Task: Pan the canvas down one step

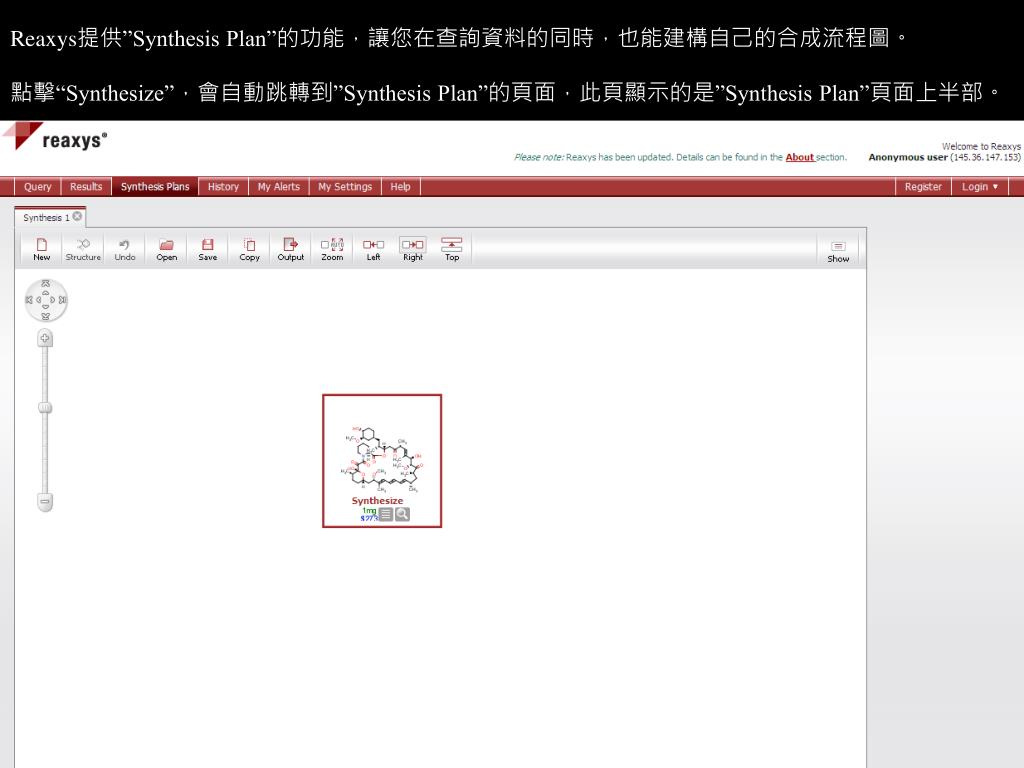Action: pos(45,307)
